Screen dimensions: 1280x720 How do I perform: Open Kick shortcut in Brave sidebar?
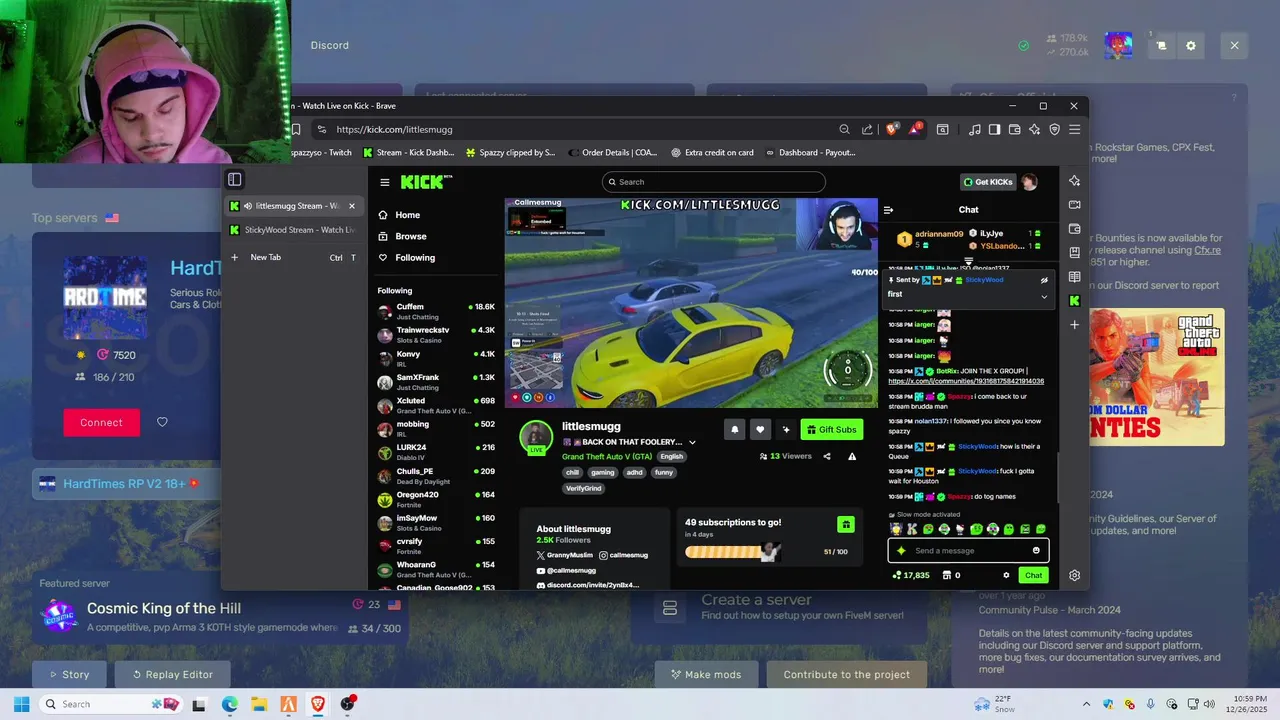(x=1074, y=300)
